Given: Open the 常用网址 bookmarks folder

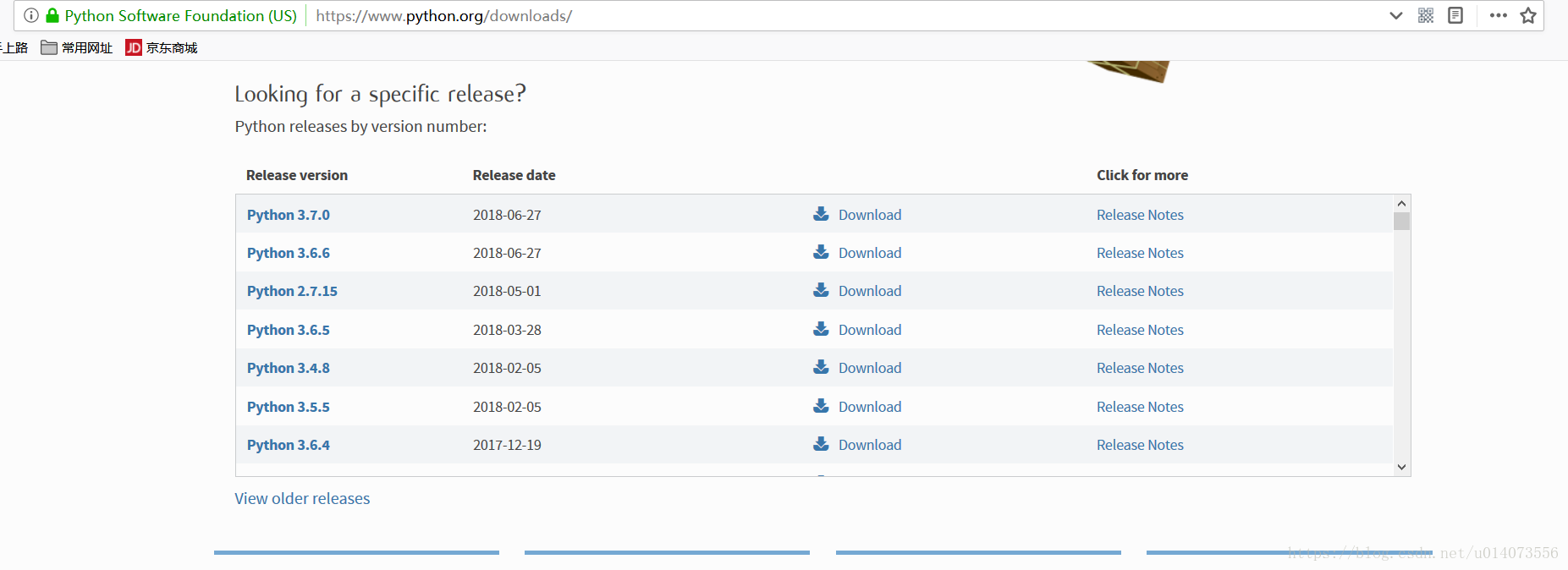Looking at the screenshot, I should pyautogui.click(x=77, y=47).
